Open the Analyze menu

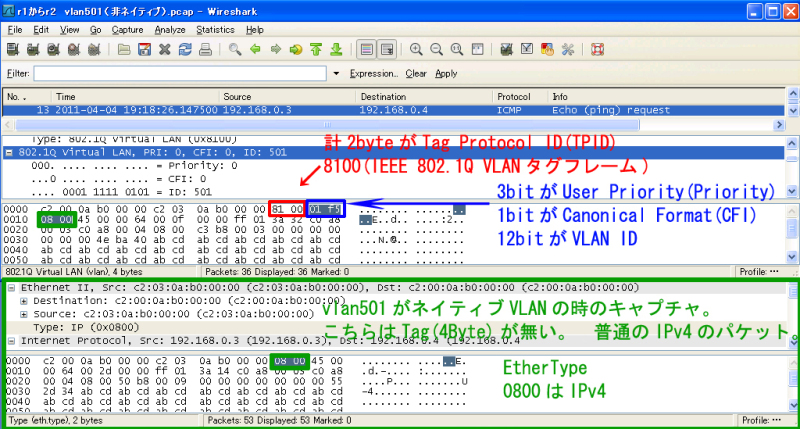point(170,30)
